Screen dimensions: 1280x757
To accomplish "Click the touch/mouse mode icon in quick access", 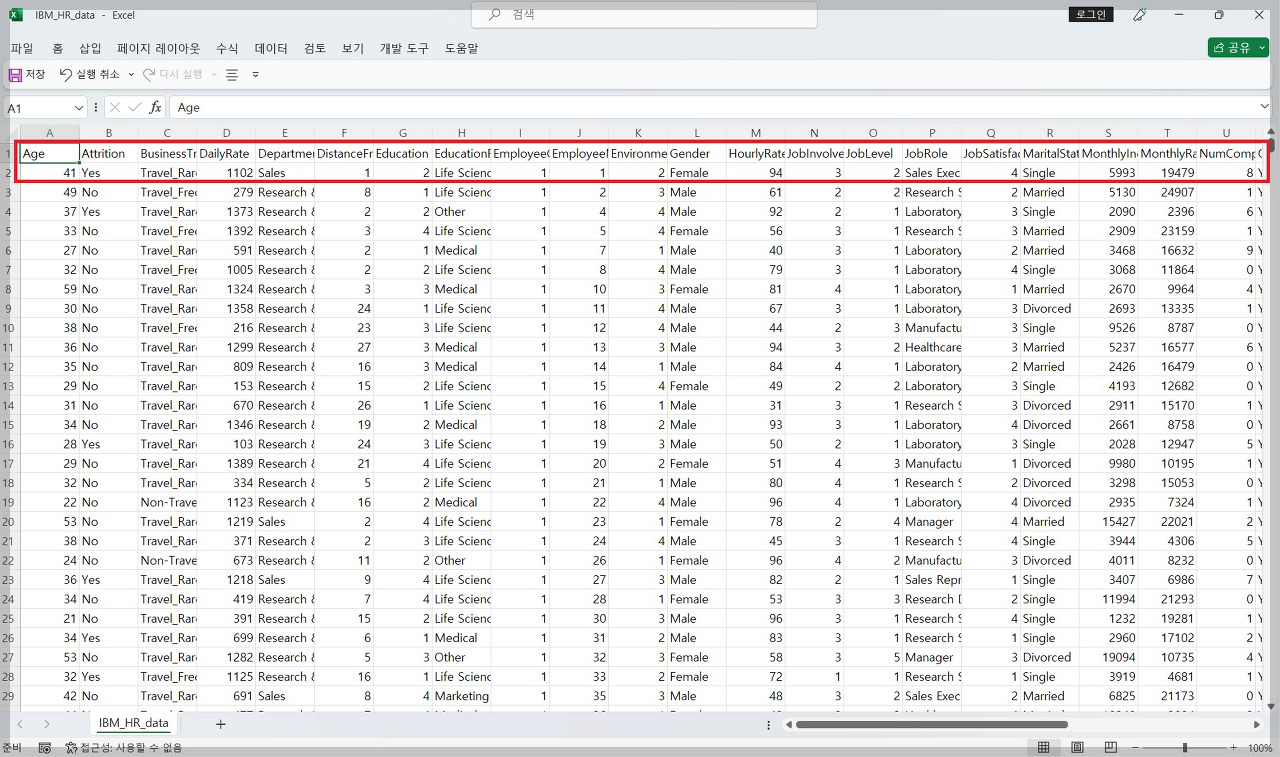I will point(232,75).
